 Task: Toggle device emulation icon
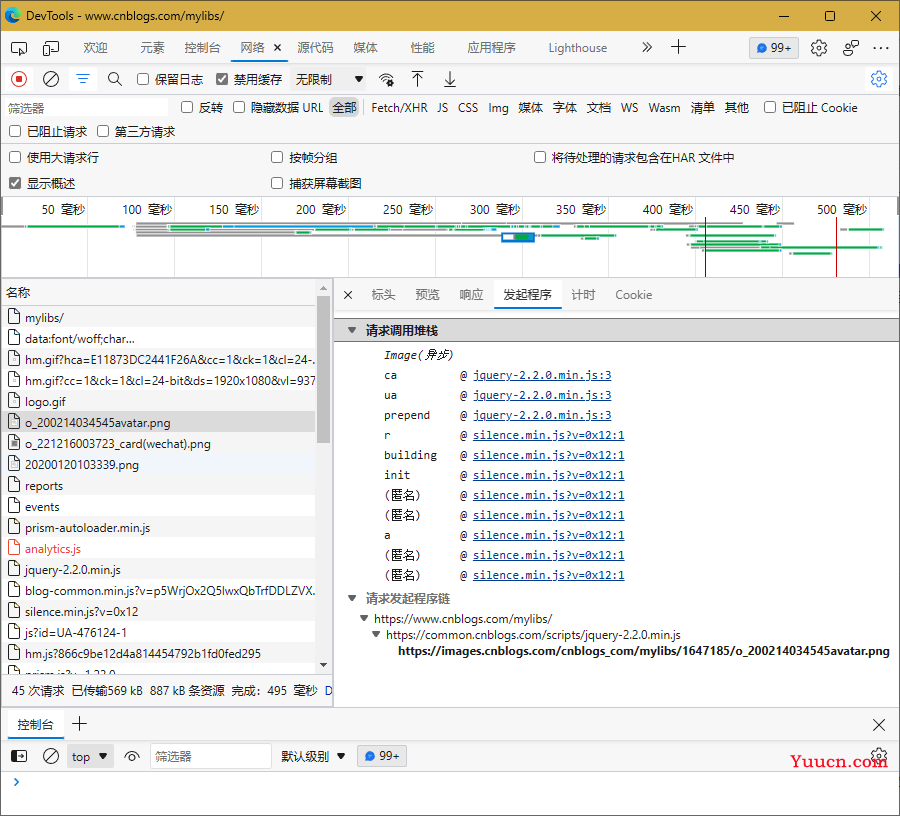(51, 48)
